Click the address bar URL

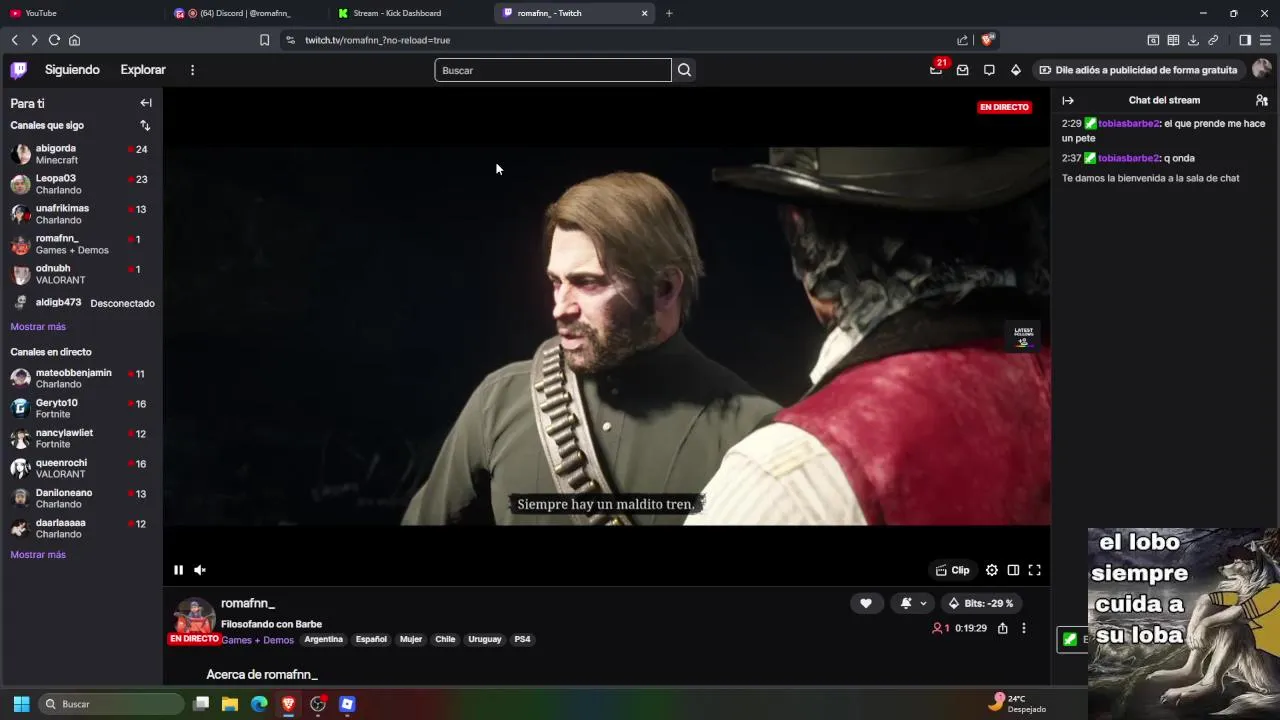pyautogui.click(x=377, y=40)
